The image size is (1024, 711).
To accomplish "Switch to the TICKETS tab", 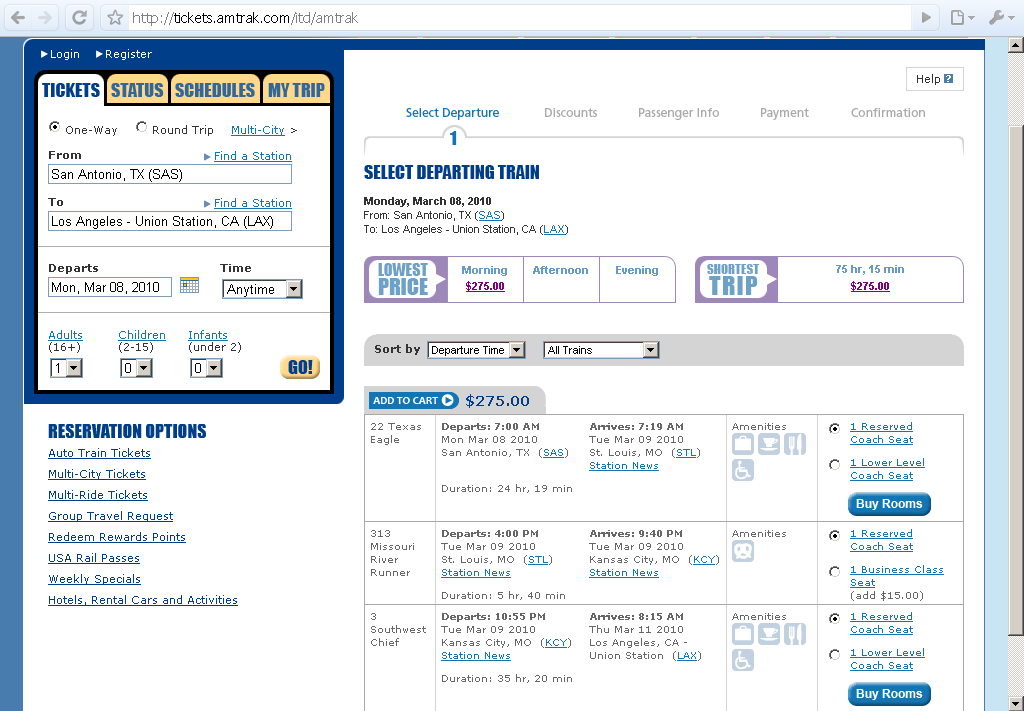I will (x=71, y=89).
